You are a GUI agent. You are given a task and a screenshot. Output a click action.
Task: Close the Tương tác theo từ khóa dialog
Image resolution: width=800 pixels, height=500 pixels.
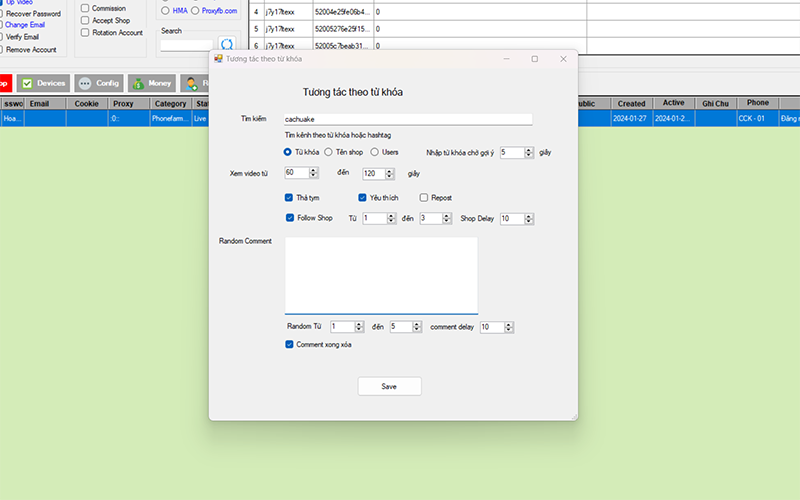563,59
